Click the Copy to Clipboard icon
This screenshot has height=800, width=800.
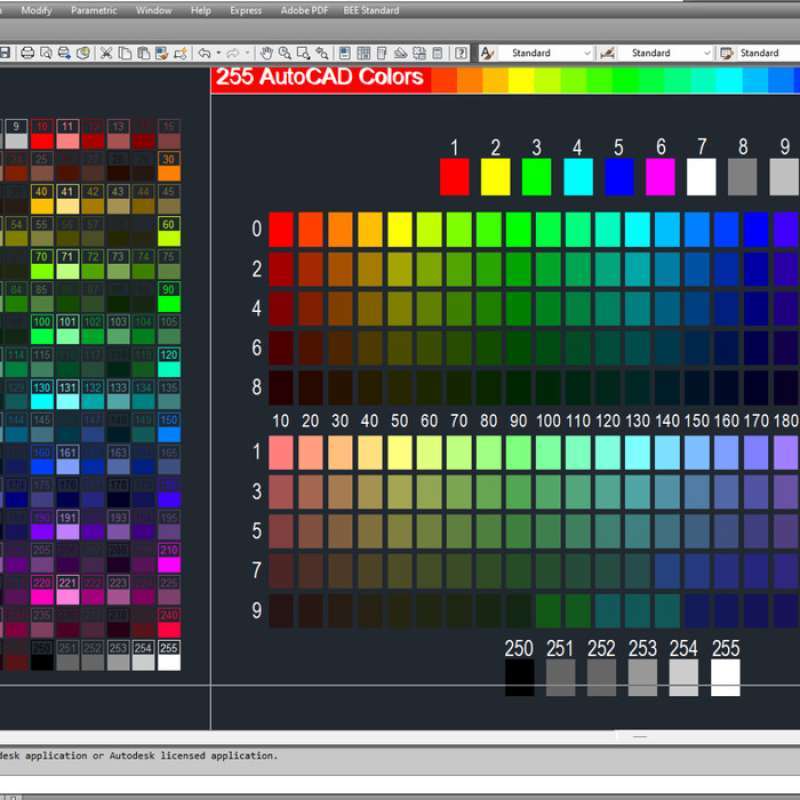[x=125, y=52]
